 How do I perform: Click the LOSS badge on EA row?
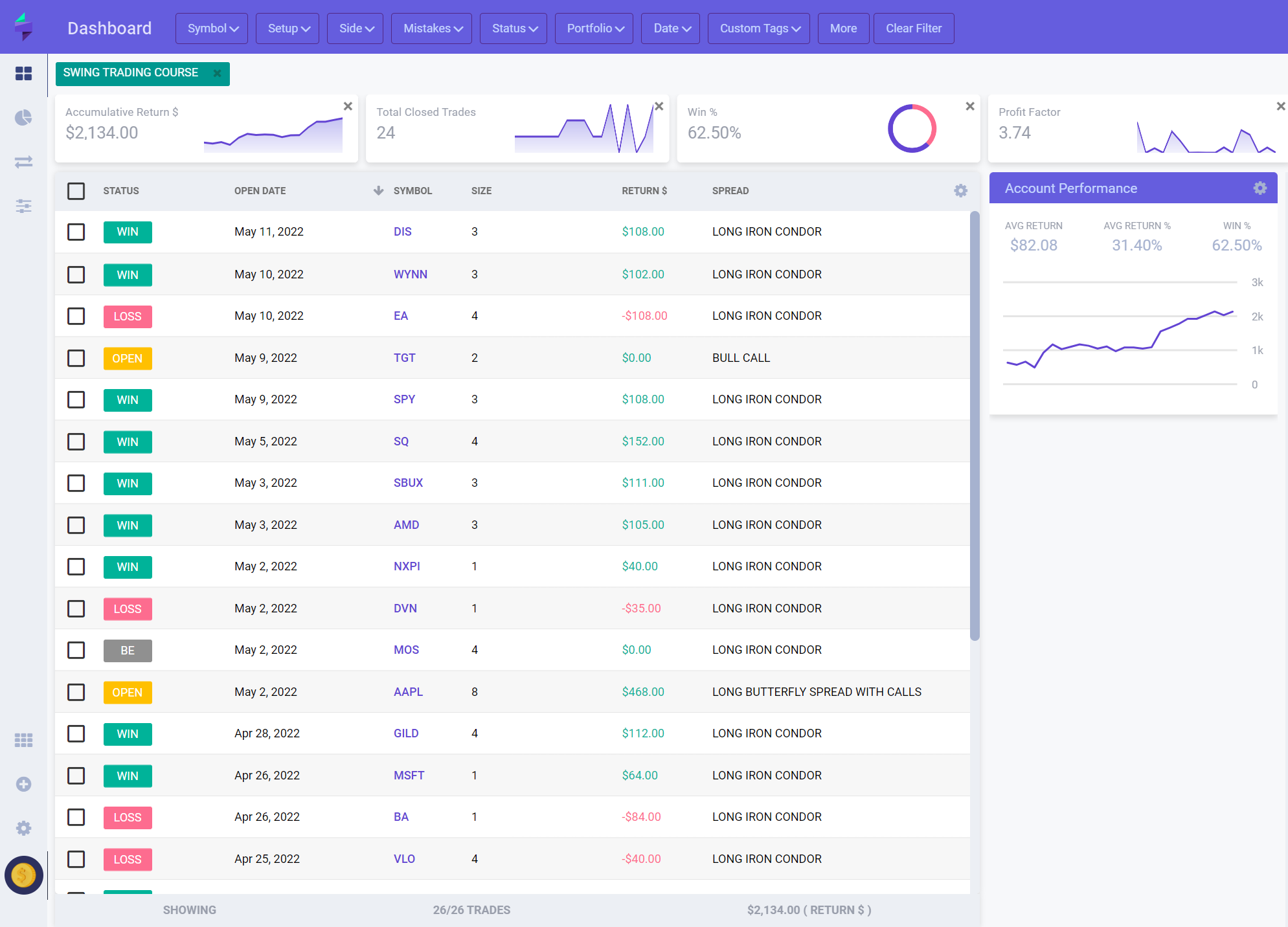128,317
